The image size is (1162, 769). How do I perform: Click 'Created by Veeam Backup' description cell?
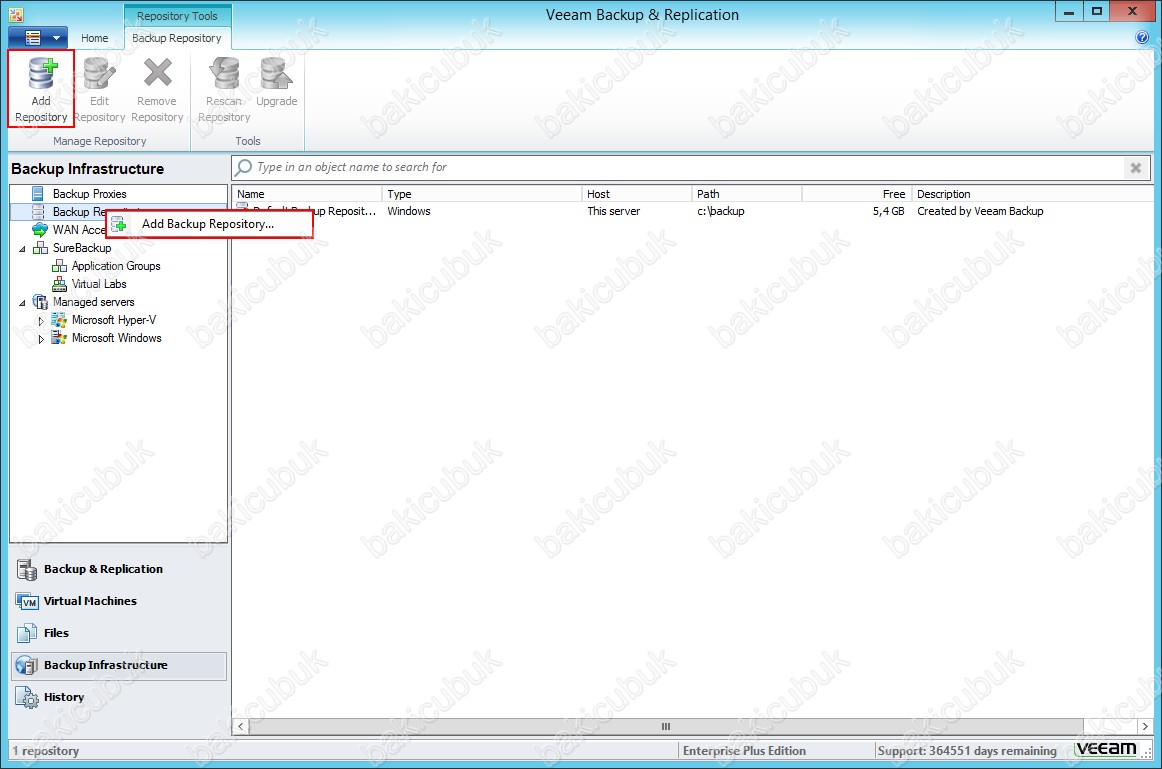[980, 211]
